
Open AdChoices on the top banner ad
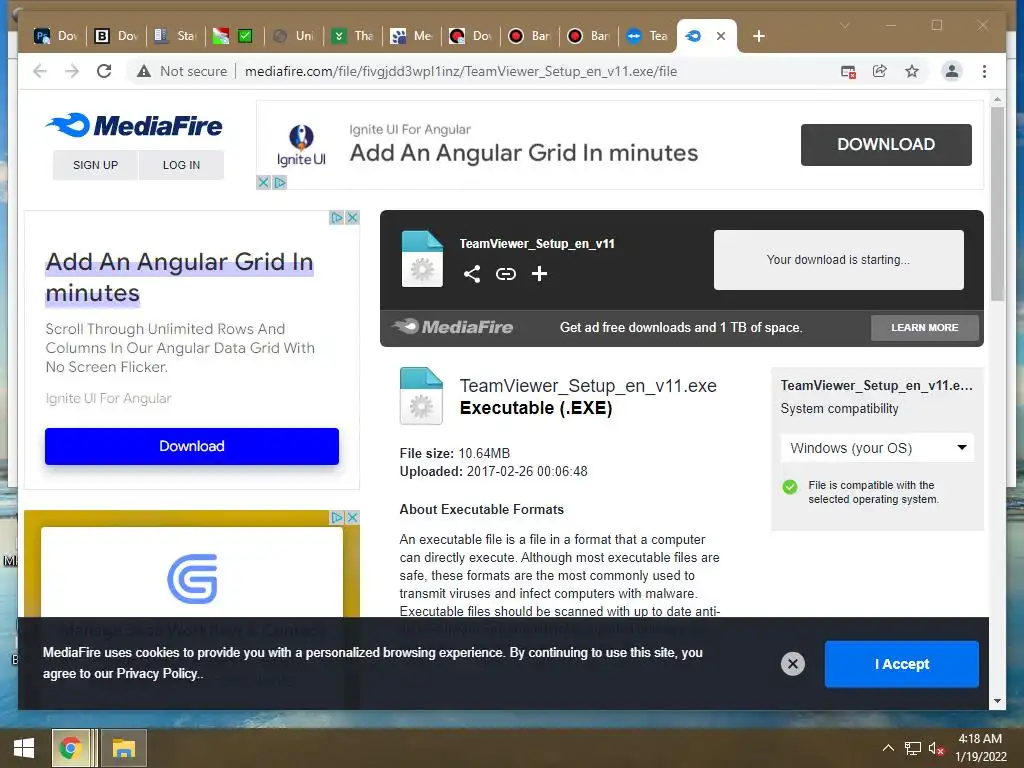(280, 182)
